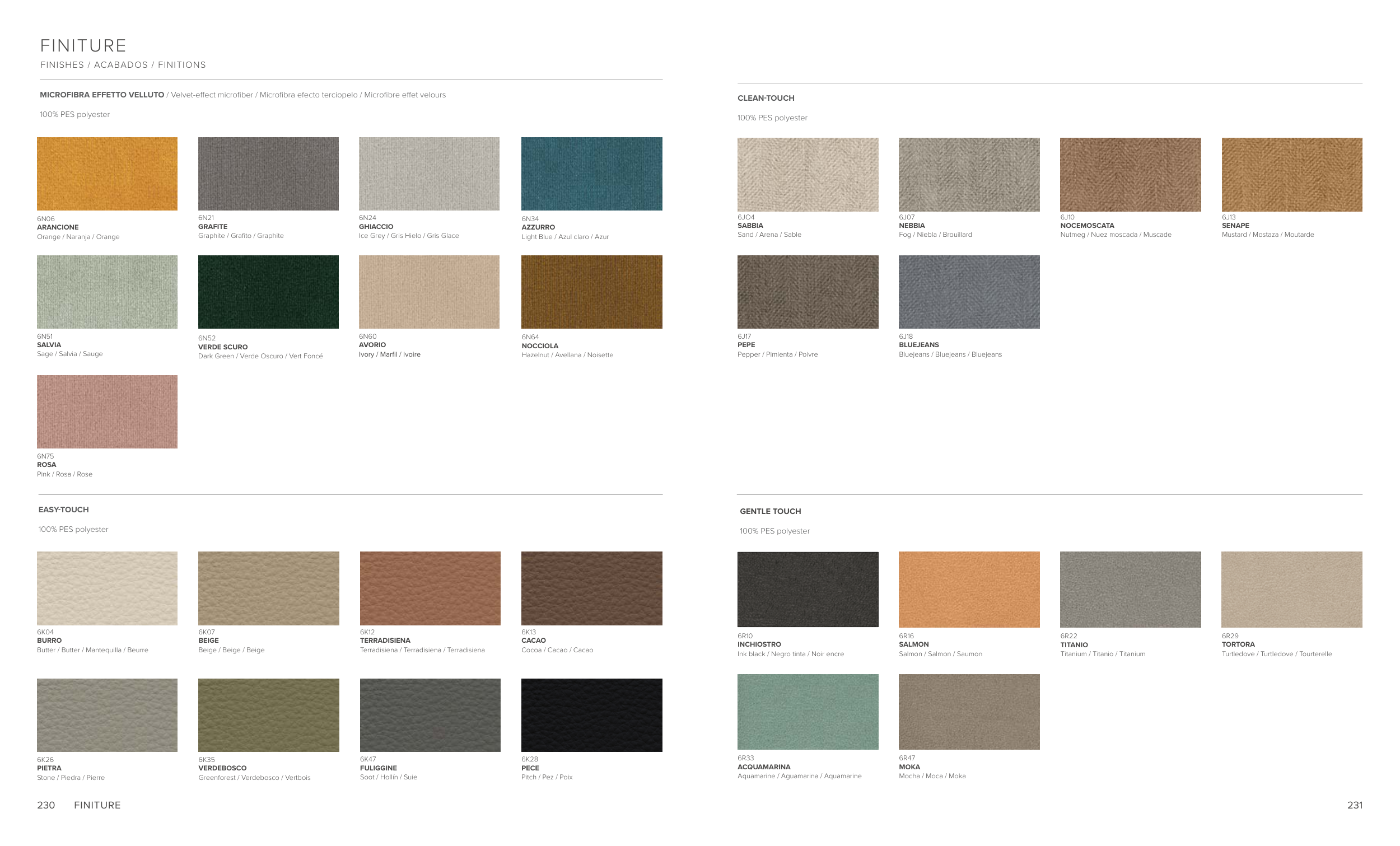Image resolution: width=1400 pixels, height=846 pixels.
Task: Click the Salmon orange fabric swatch
Action: [x=969, y=589]
